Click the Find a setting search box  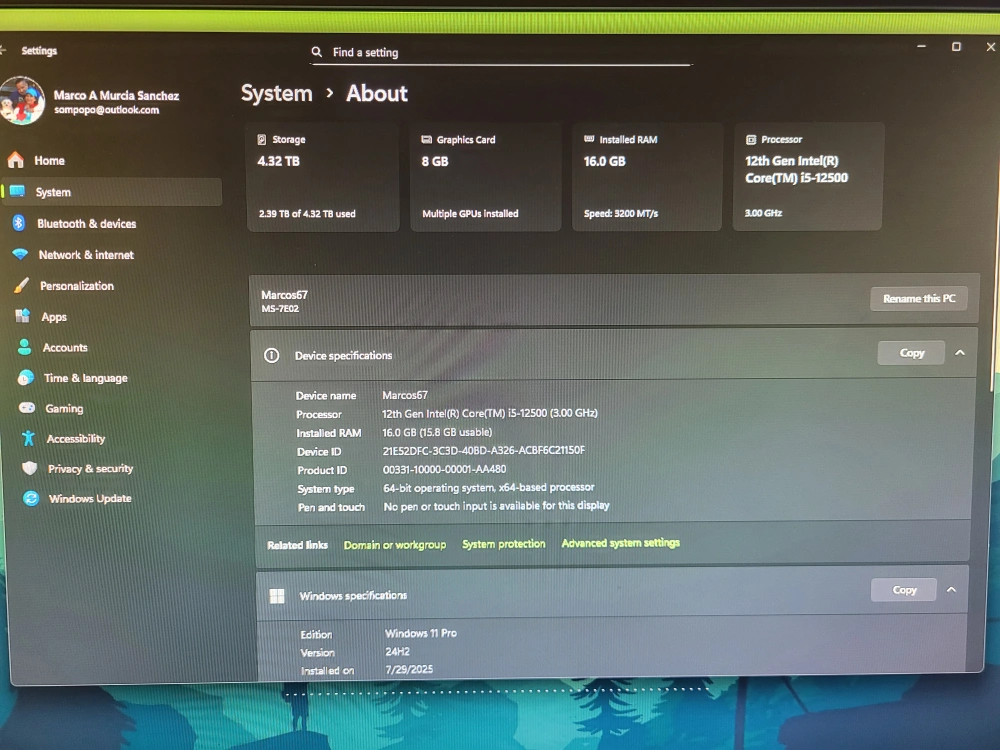[501, 52]
